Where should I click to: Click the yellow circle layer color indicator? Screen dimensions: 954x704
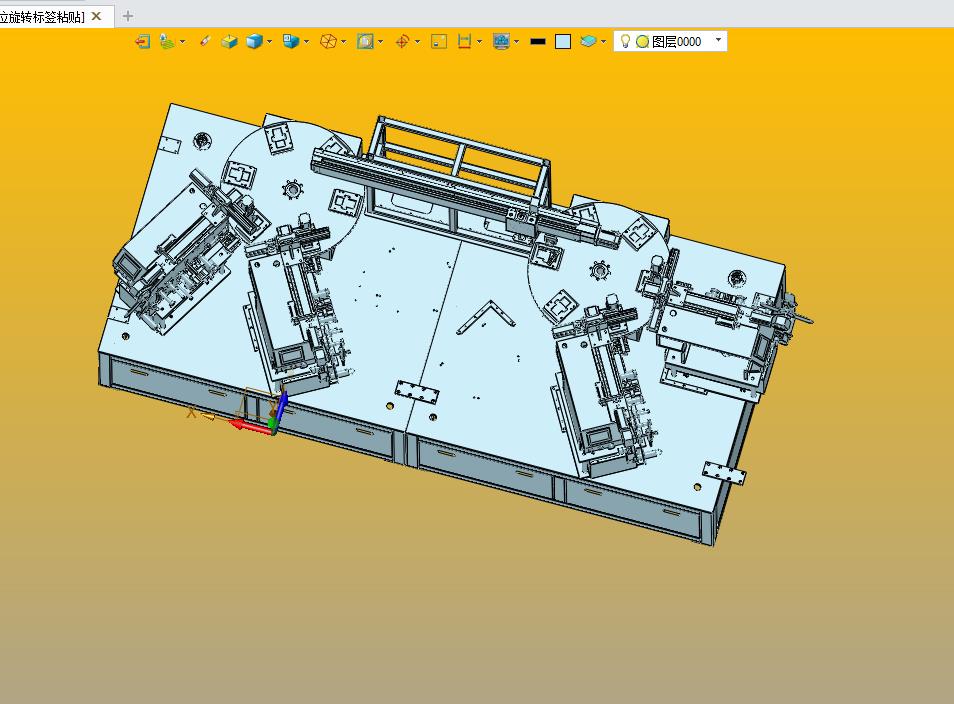(x=642, y=41)
